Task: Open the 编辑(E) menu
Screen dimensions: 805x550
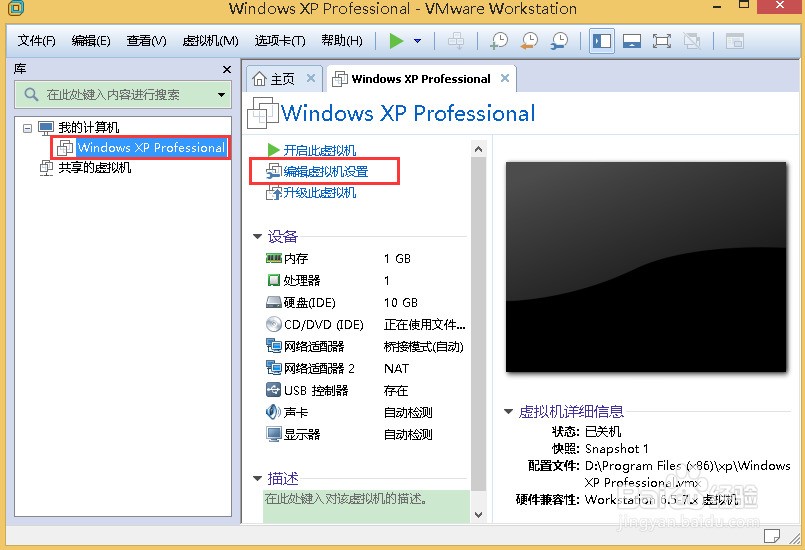Action: tap(91, 41)
